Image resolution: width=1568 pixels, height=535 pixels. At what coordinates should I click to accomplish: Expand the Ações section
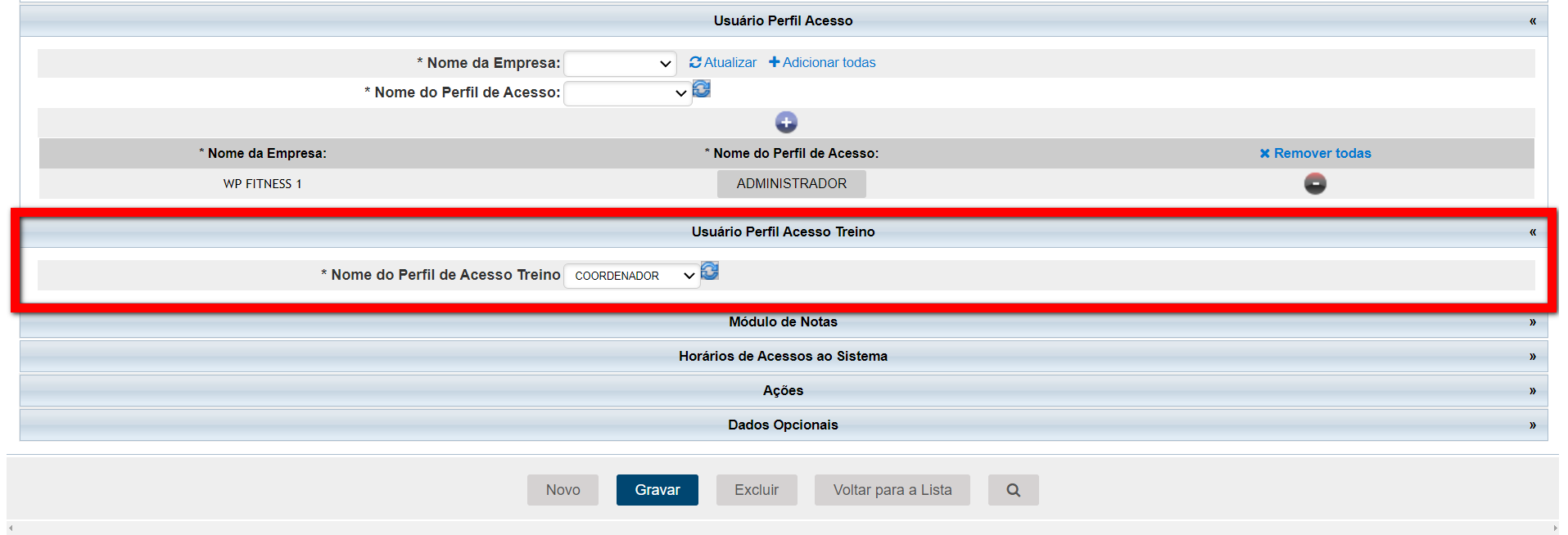pos(1532,391)
